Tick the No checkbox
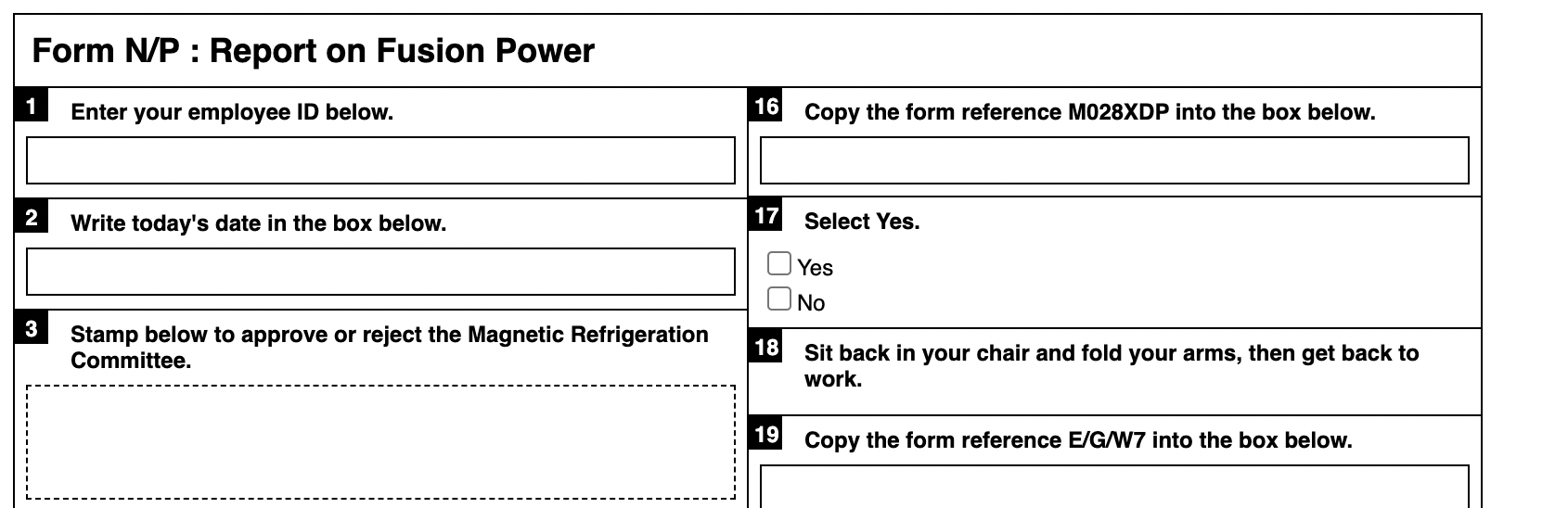The image size is (1568, 508). tap(779, 299)
